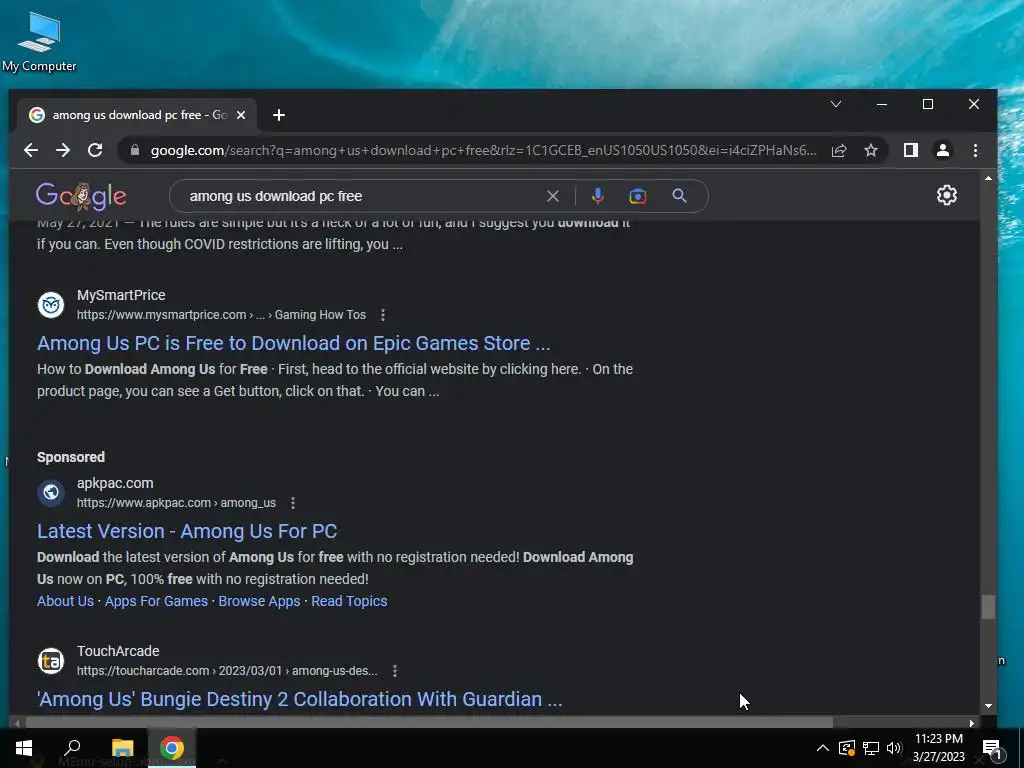View site information lock icon
The image size is (1024, 768).
[x=135, y=150]
